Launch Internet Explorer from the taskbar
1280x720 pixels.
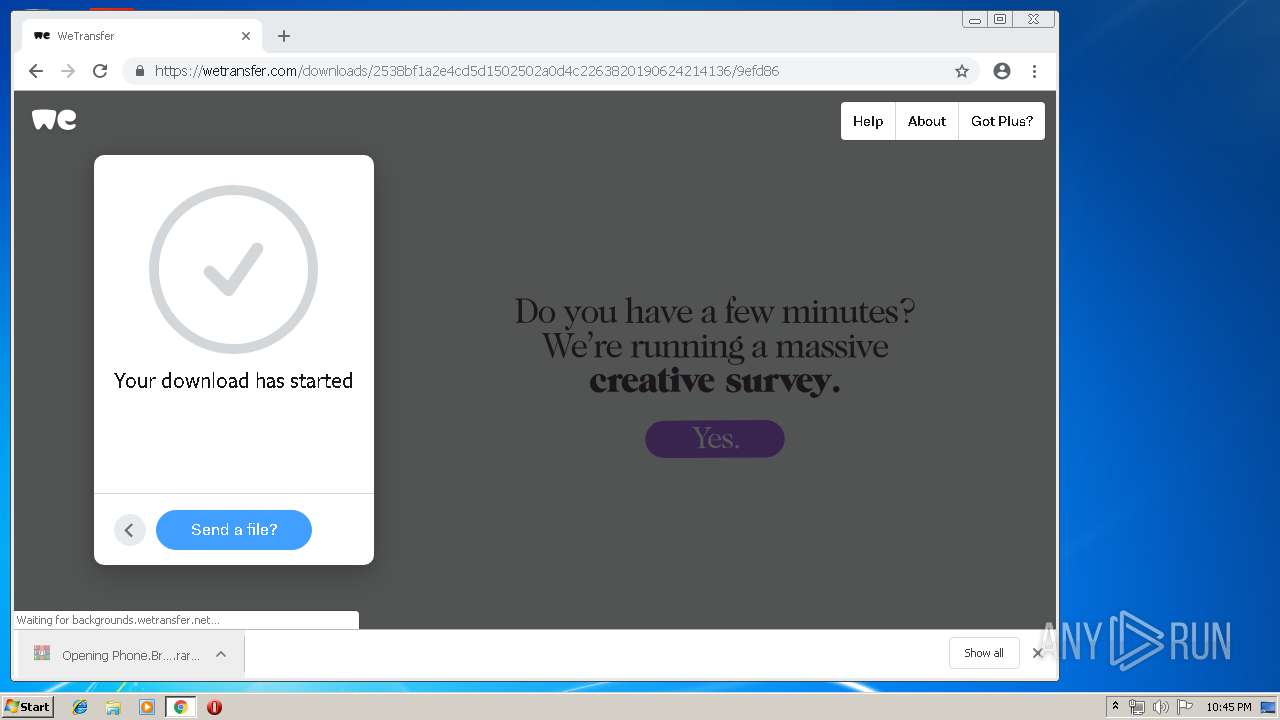(x=80, y=707)
